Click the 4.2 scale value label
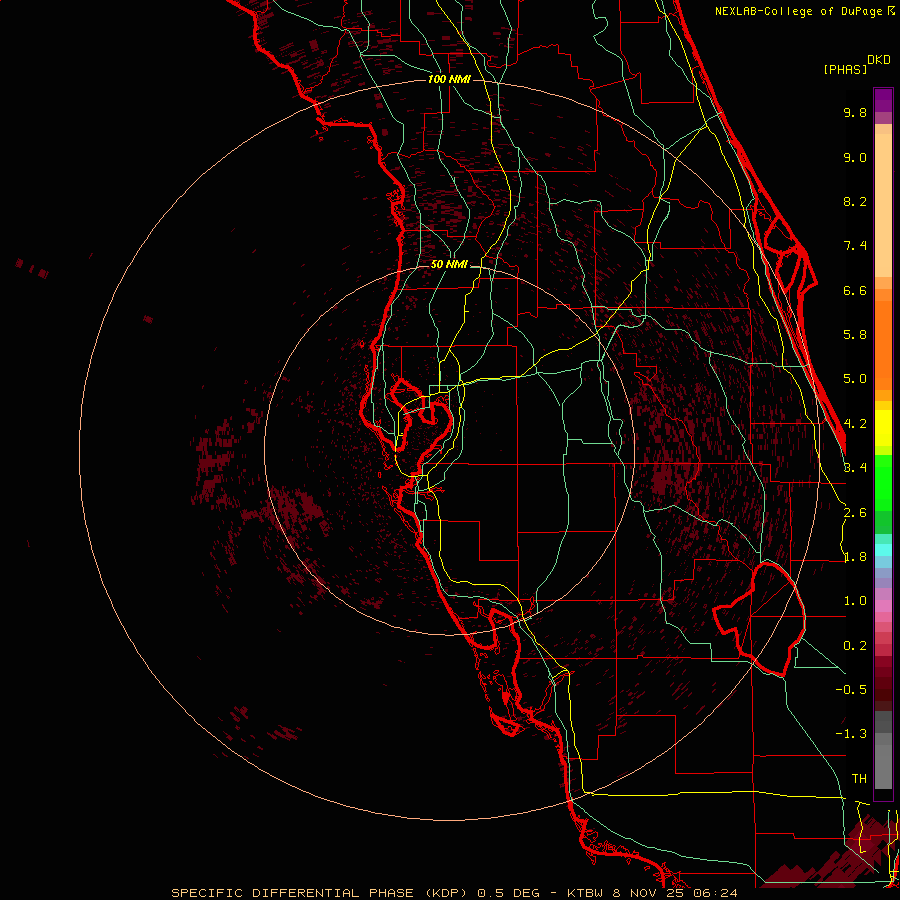 [855, 424]
